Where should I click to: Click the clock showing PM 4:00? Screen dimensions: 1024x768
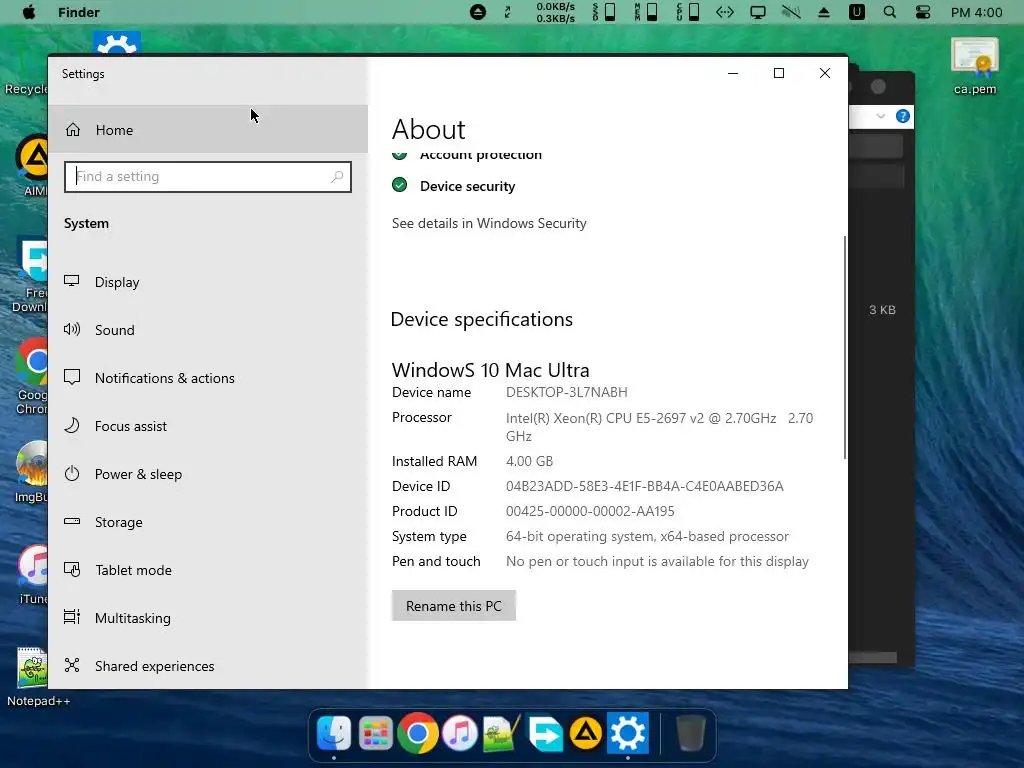(976, 12)
